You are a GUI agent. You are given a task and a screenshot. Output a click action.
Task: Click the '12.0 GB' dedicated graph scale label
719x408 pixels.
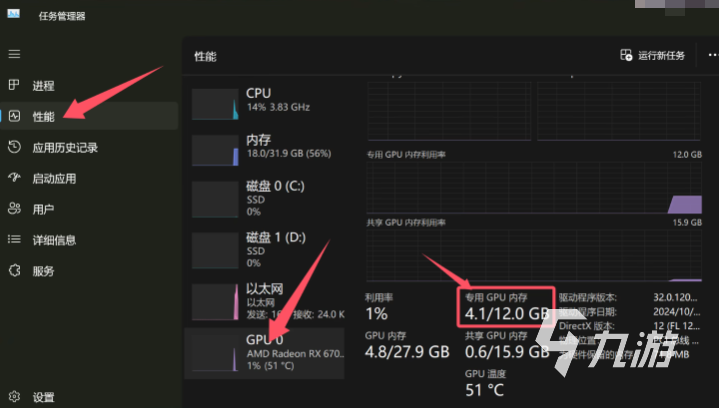tap(687, 154)
